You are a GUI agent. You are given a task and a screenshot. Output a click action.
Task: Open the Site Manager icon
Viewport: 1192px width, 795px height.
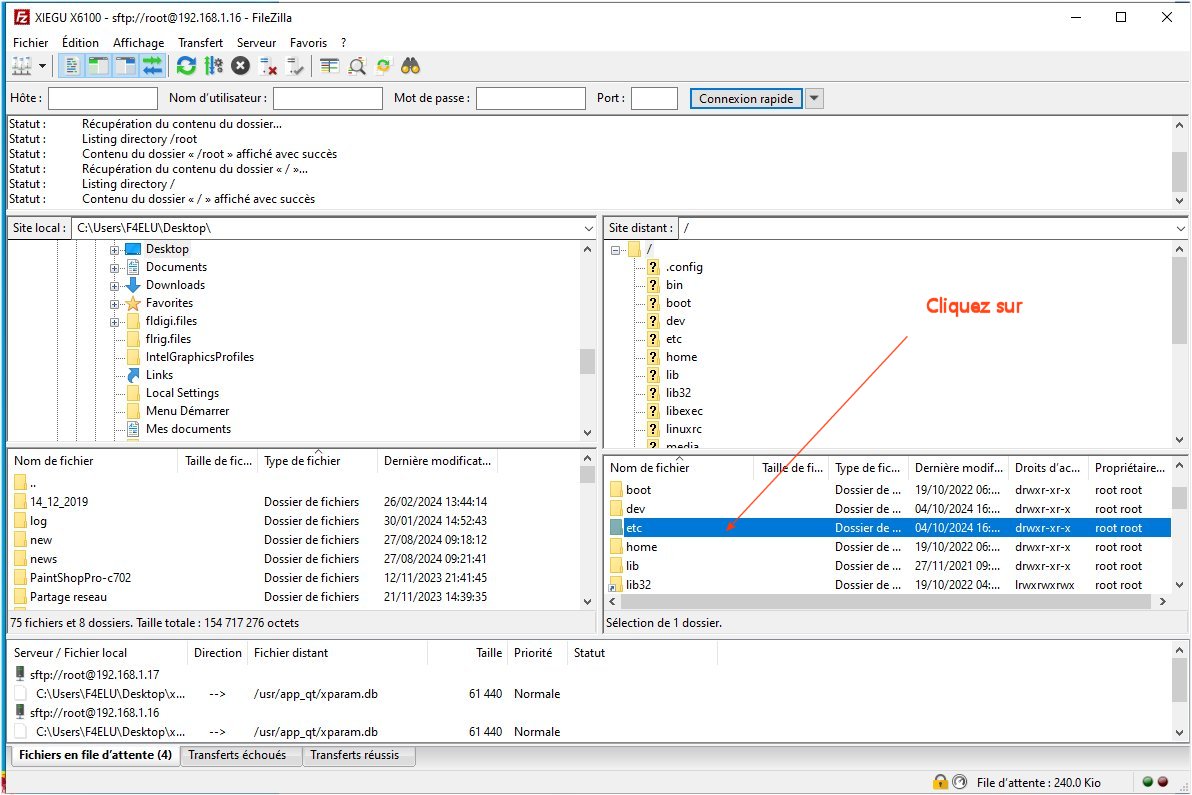tap(21, 66)
